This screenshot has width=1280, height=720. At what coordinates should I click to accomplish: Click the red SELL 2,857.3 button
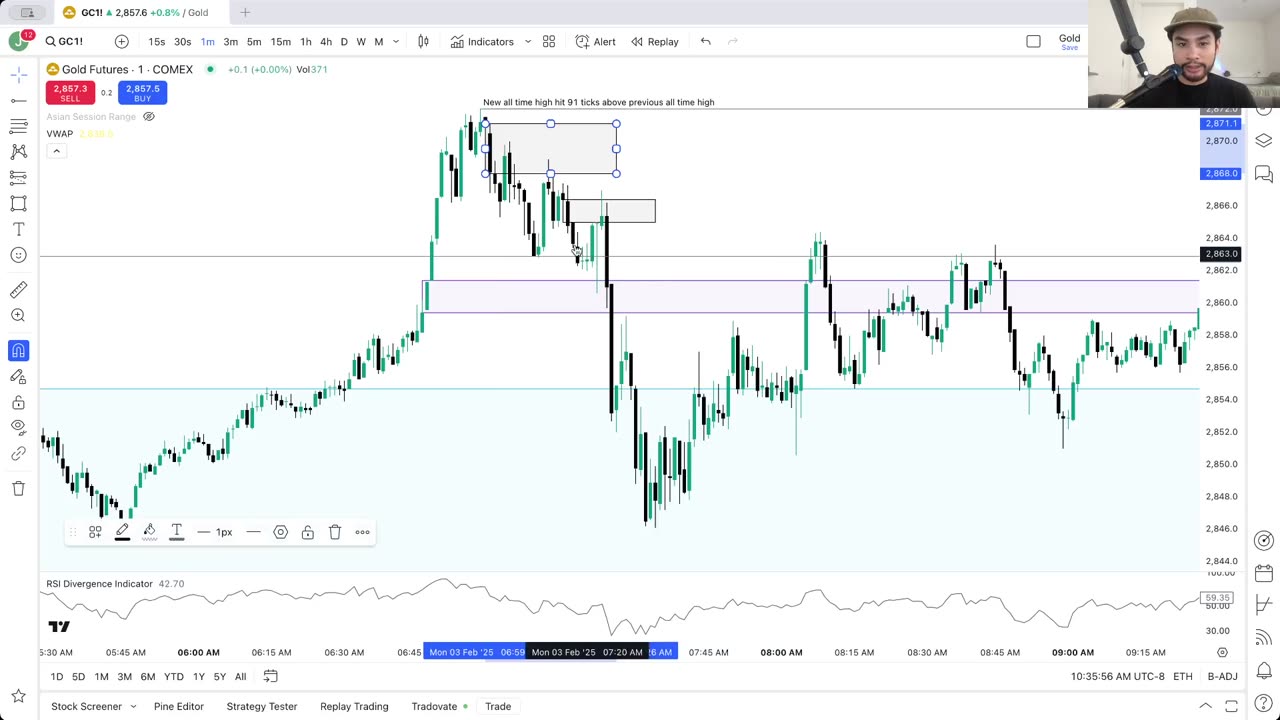click(x=70, y=92)
